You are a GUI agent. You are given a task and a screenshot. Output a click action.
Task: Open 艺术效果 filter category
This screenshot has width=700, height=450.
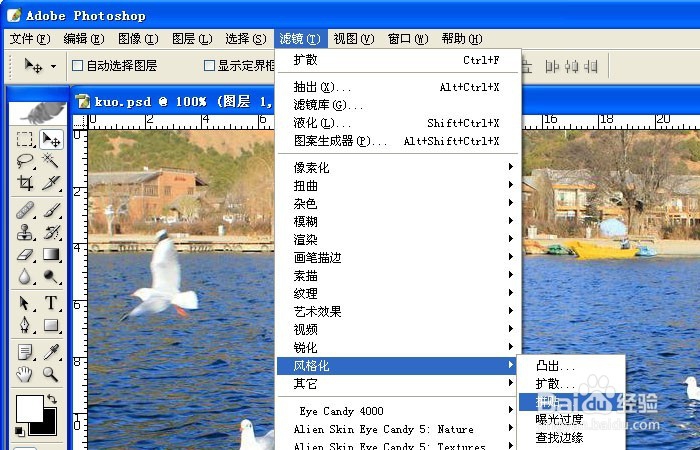(398, 312)
